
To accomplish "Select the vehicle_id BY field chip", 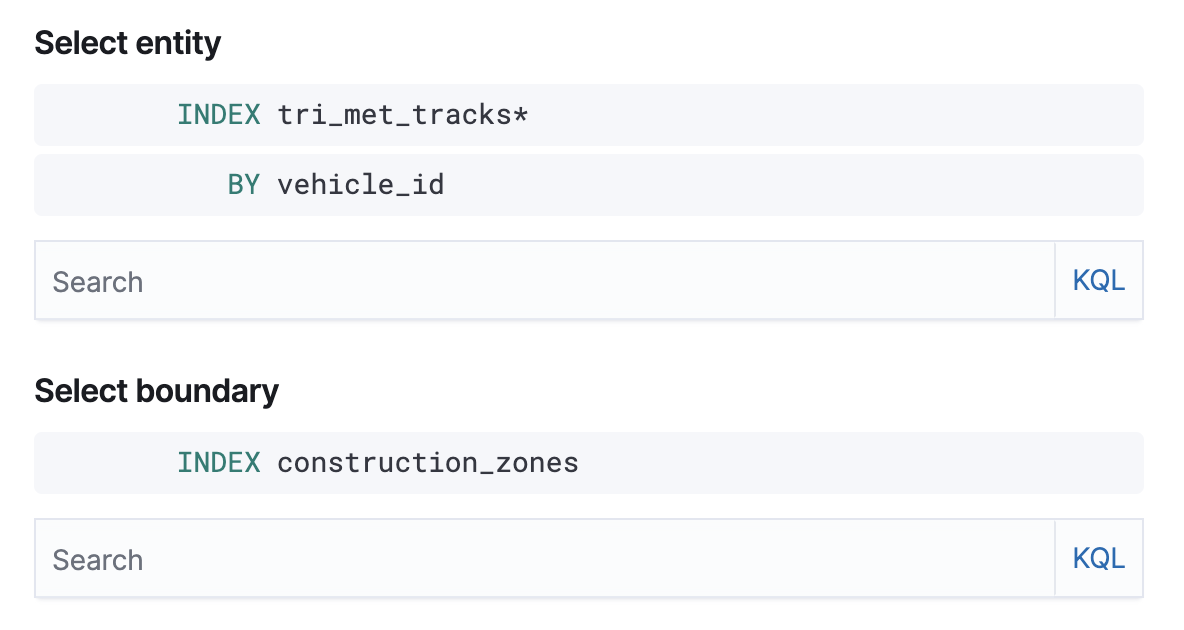I will click(361, 184).
